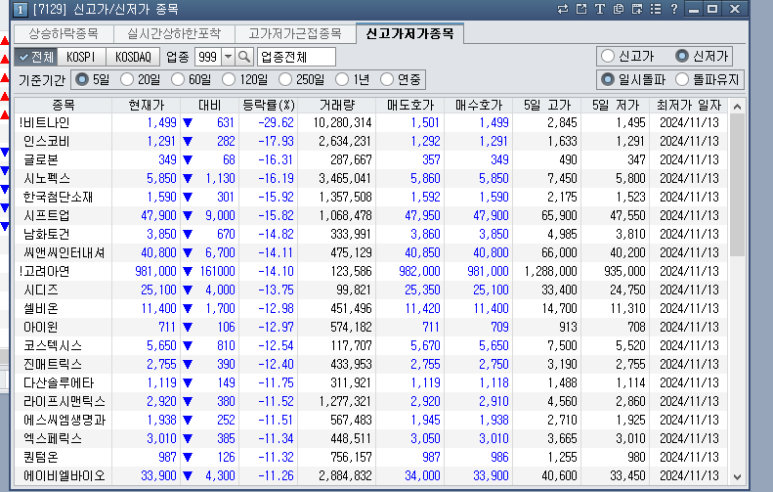Switch to the 실시간상하한포착 tab
773x492 pixels.
pos(174,34)
